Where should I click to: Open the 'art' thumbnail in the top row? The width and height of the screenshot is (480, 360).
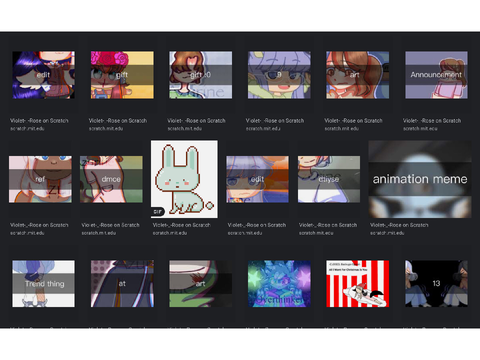click(x=358, y=75)
